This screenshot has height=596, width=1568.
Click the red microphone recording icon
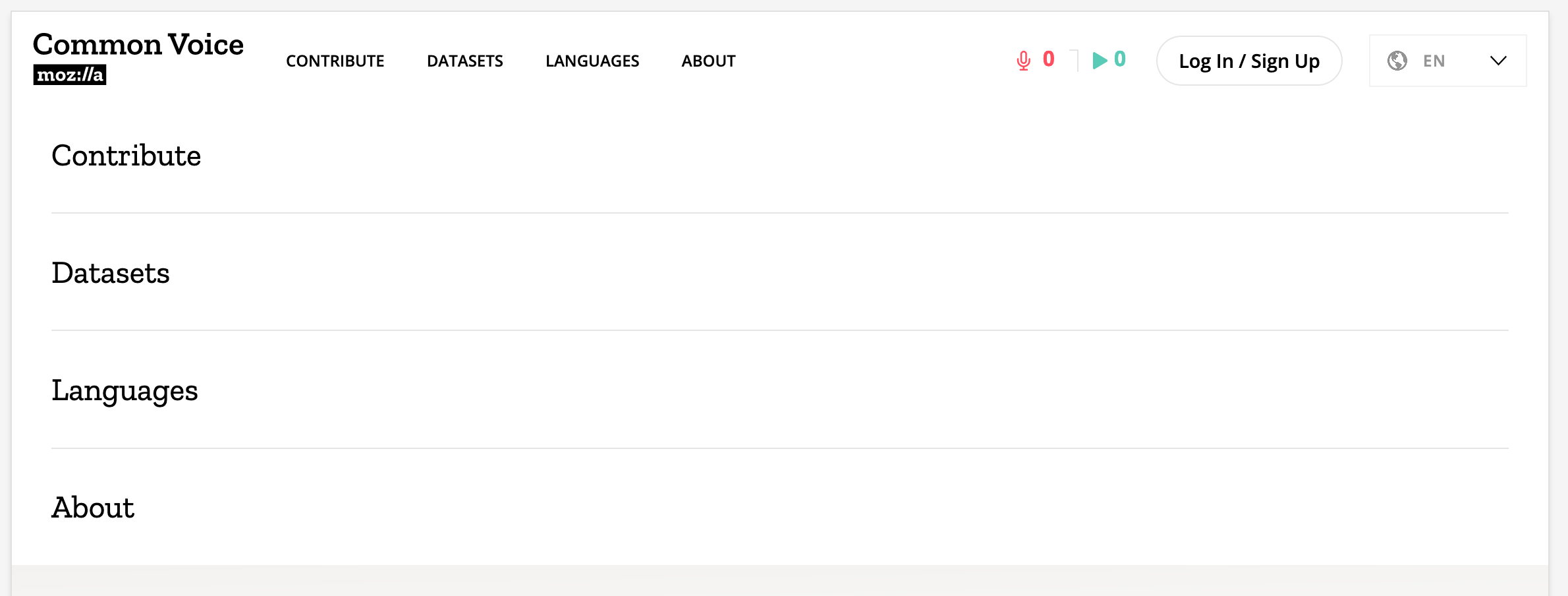pyautogui.click(x=1024, y=60)
